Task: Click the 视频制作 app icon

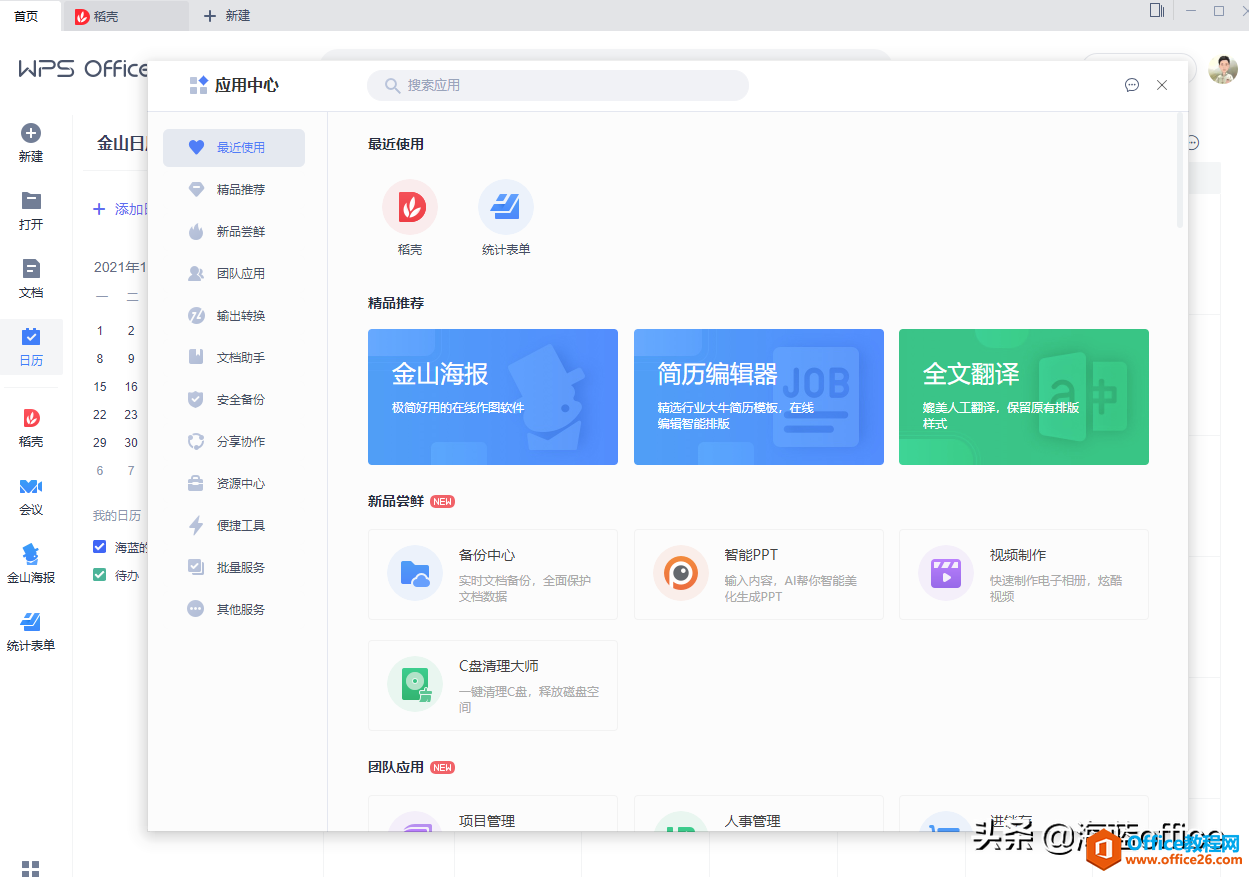Action: pos(946,573)
